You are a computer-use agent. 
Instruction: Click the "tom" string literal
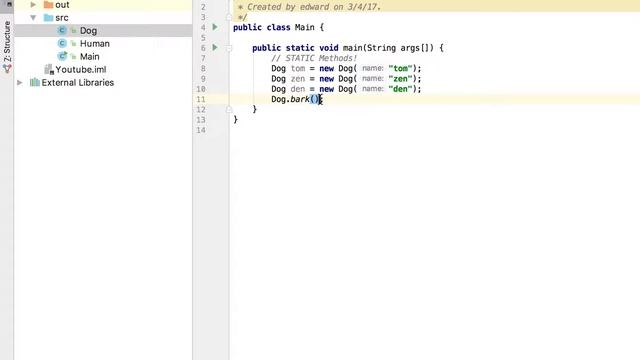(400, 69)
